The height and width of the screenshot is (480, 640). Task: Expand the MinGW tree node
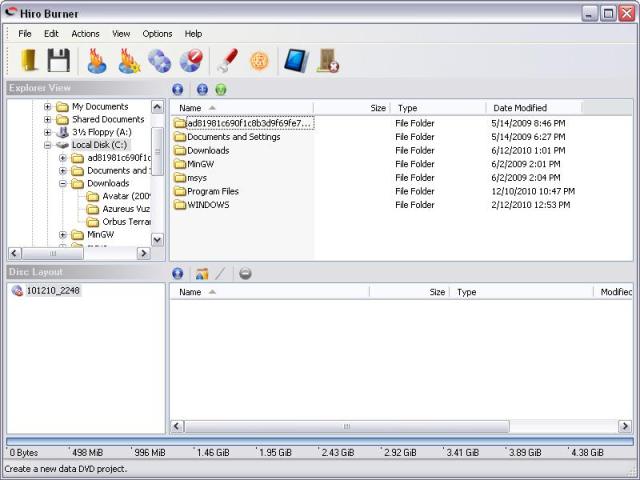(62, 235)
